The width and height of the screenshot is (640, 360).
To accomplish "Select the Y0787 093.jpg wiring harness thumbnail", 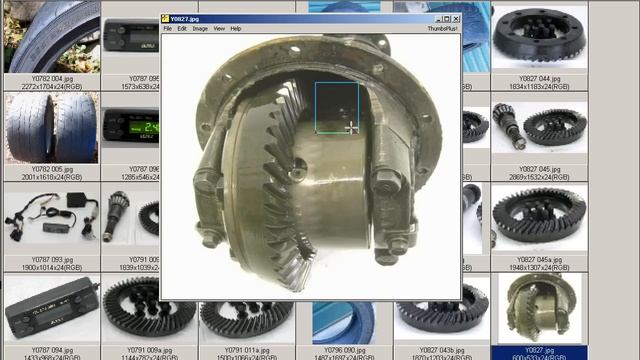I will pyautogui.click(x=52, y=218).
